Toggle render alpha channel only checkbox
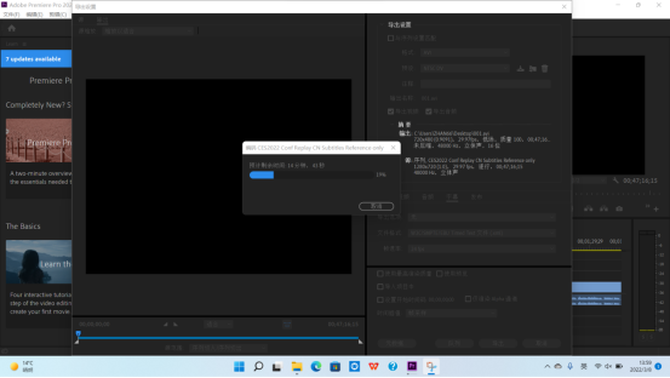Screen dimensions: 670x378 coord(468,299)
